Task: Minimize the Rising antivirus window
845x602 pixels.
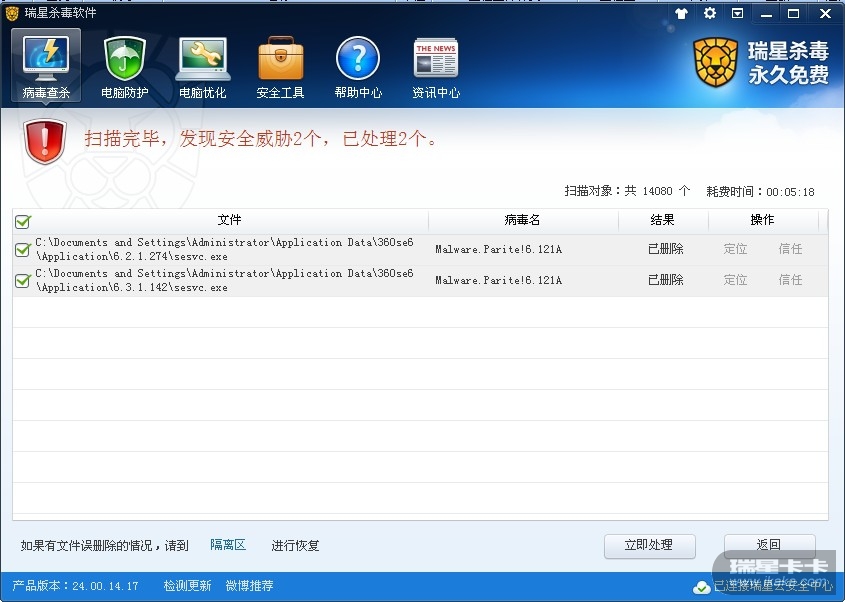Action: (766, 14)
